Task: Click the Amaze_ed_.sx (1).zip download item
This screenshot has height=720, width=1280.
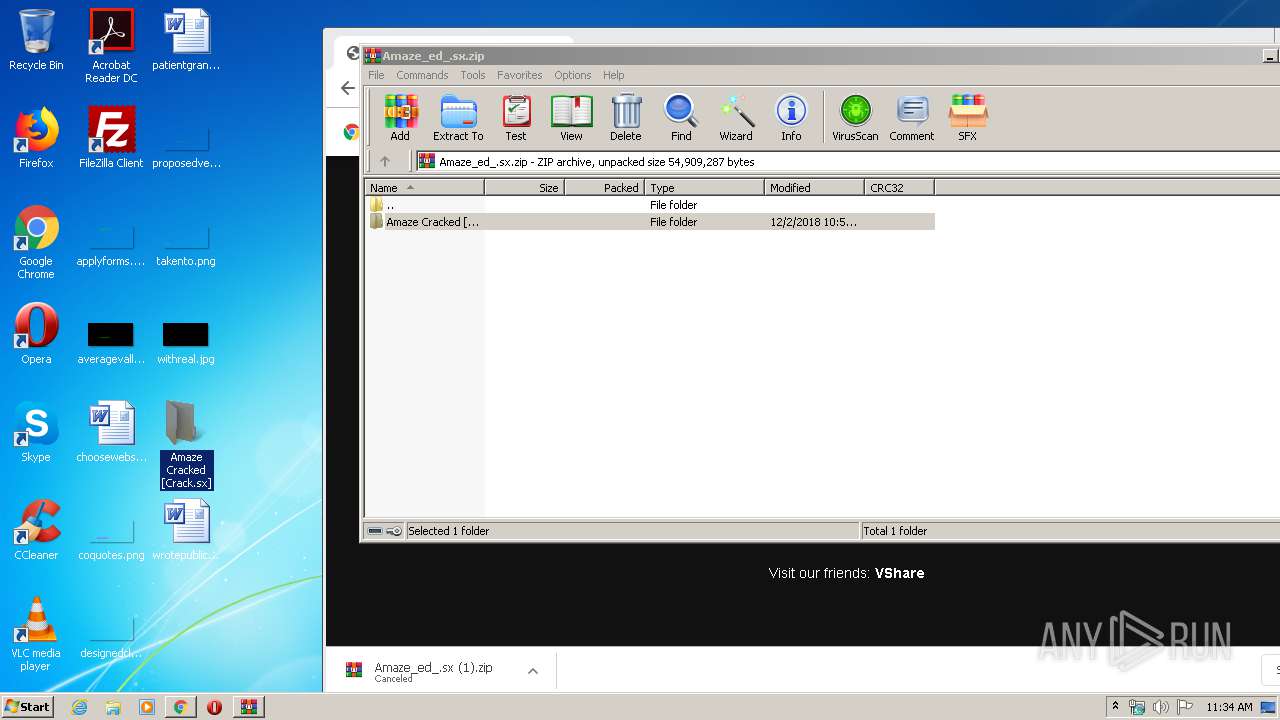Action: coord(433,671)
